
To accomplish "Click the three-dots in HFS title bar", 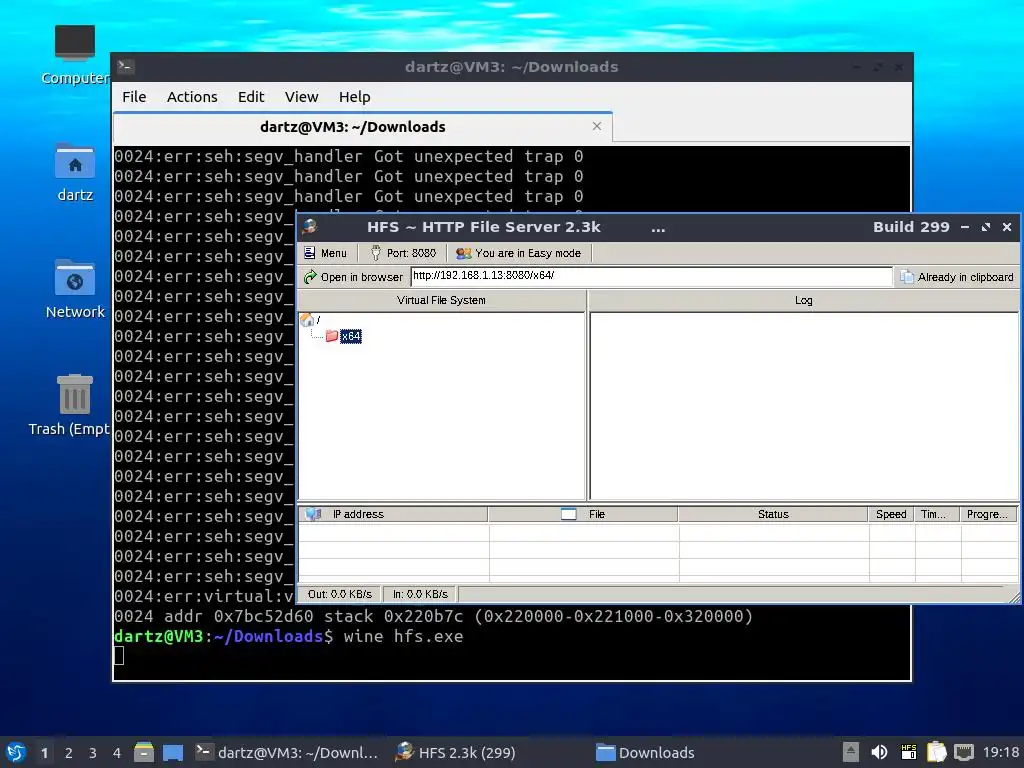I will pos(658,229).
